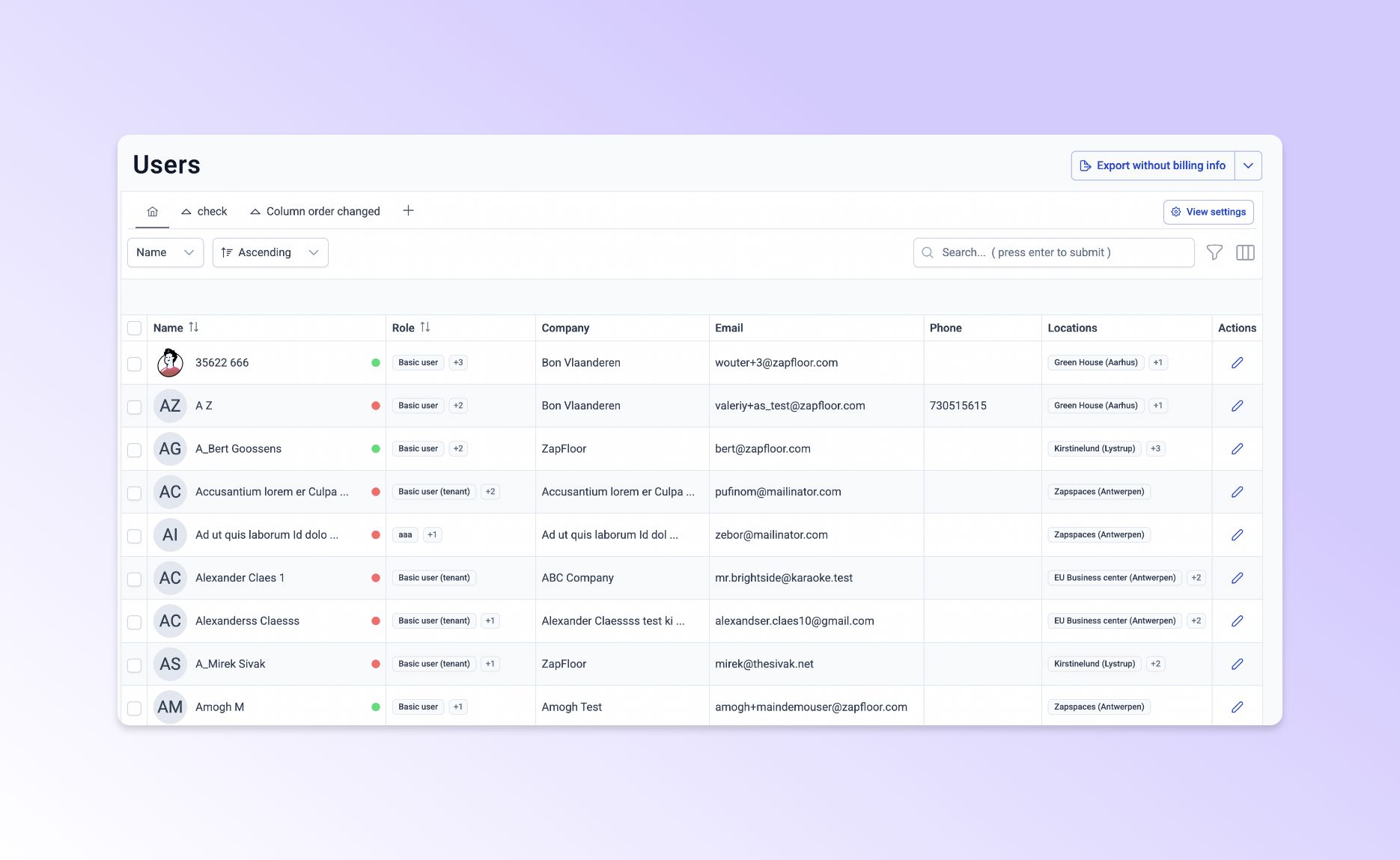Edit Alexanderss Claesss pencil icon
The height and width of the screenshot is (860, 1400).
1237,621
